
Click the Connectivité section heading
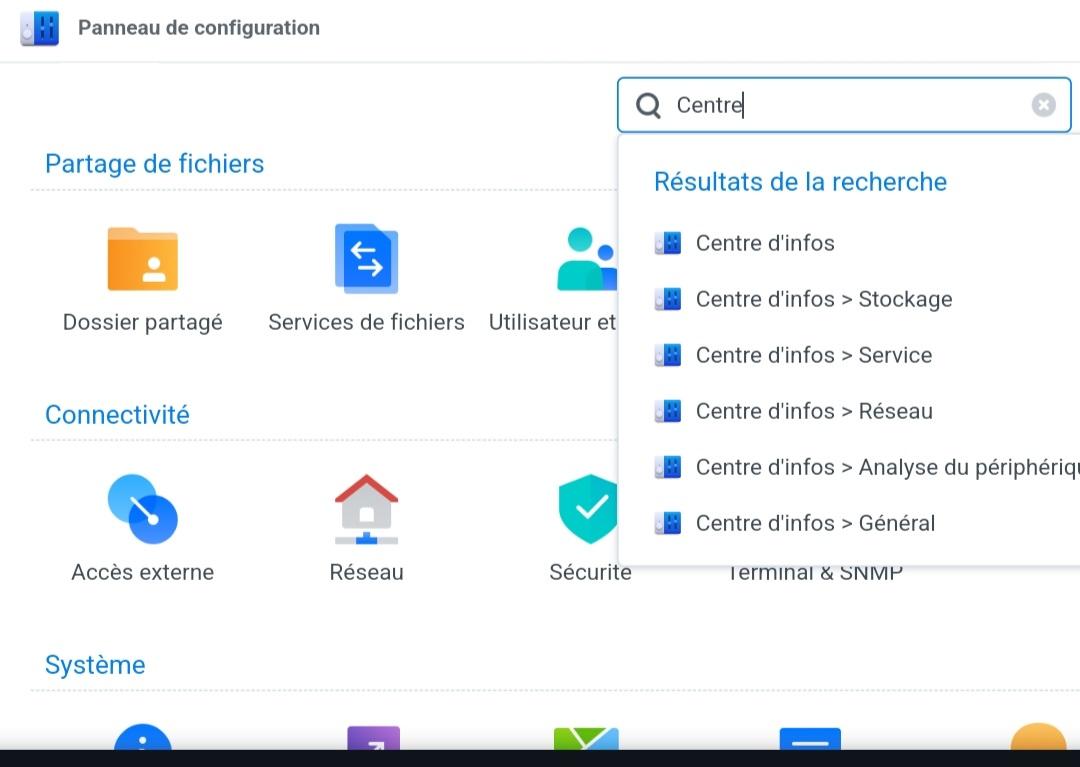point(117,415)
